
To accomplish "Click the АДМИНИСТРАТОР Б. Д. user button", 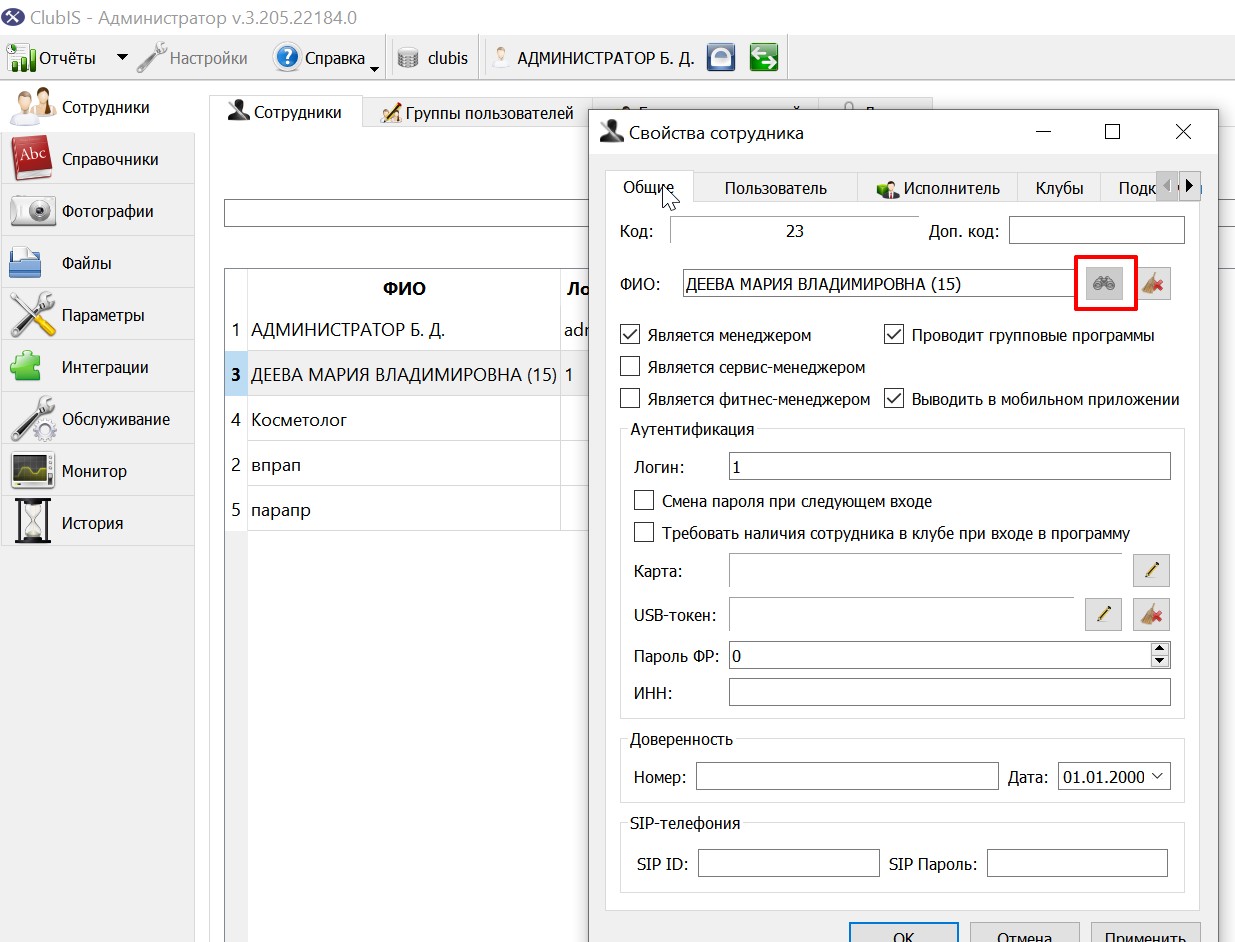I will click(593, 58).
